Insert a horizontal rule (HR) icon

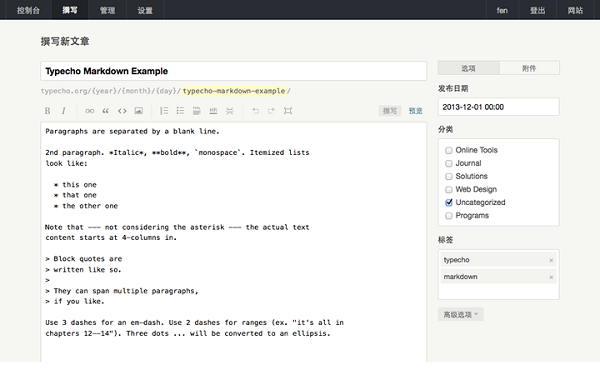[x=213, y=111]
